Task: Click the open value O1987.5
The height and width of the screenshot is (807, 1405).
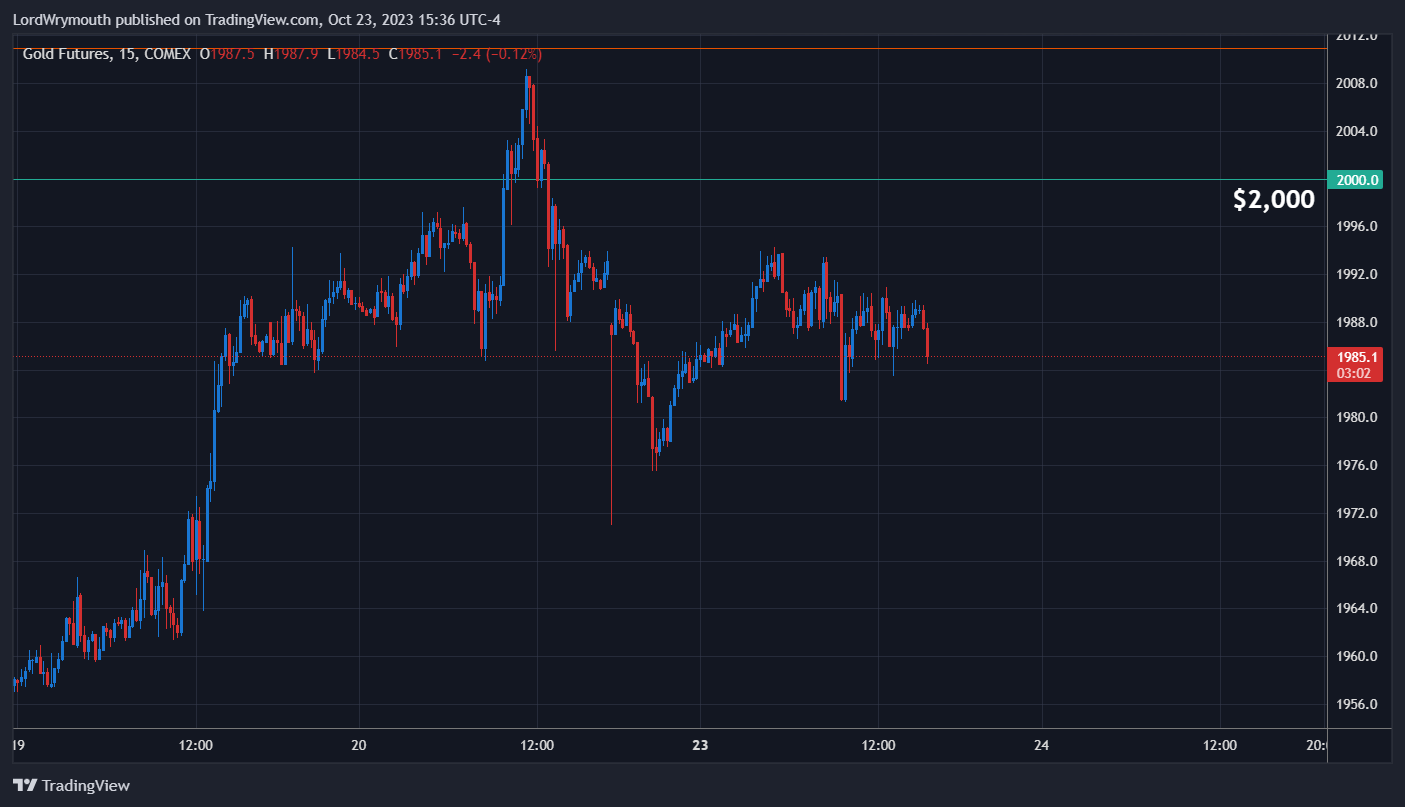Action: coord(229,54)
